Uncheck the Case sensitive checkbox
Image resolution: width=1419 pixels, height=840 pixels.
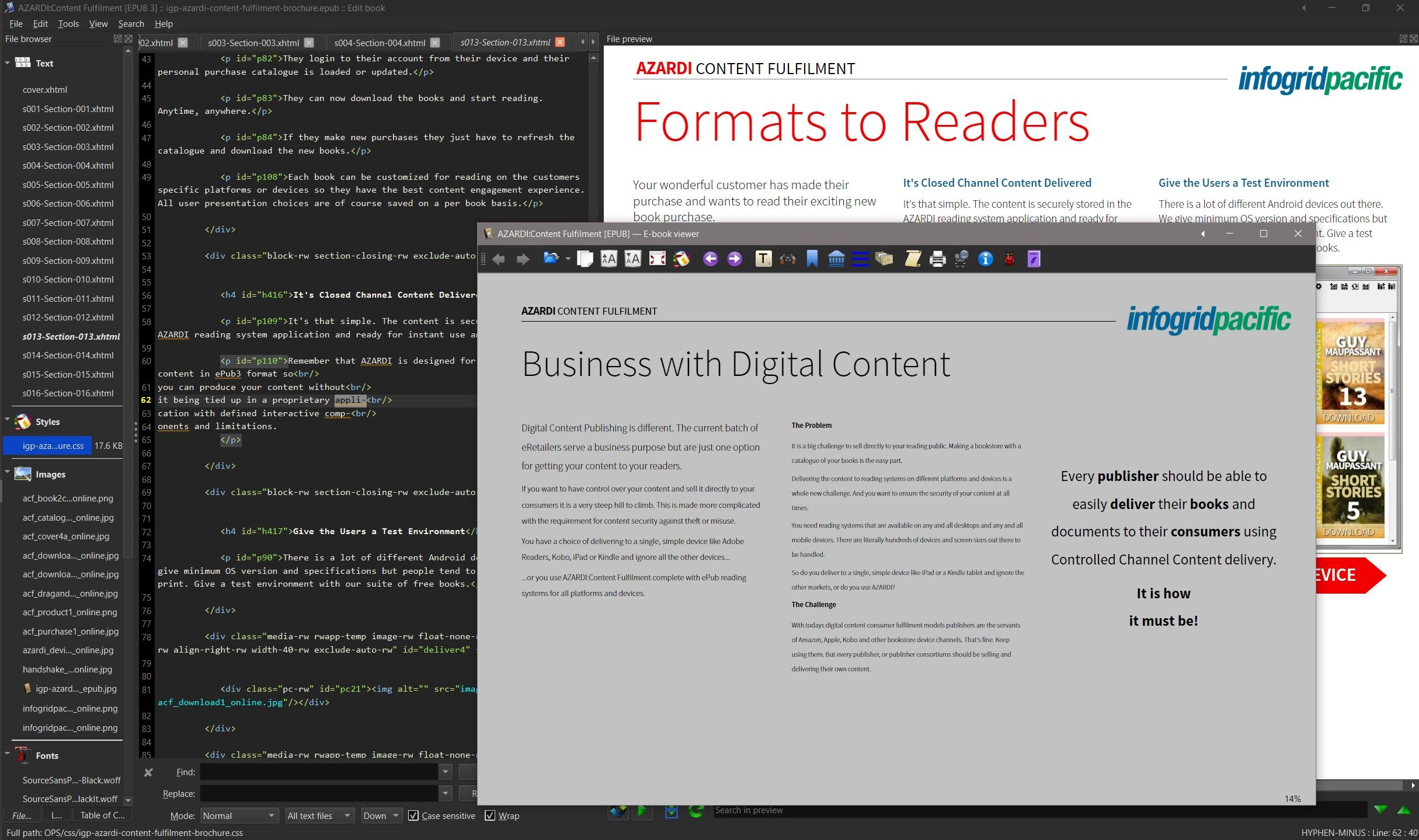pos(413,815)
